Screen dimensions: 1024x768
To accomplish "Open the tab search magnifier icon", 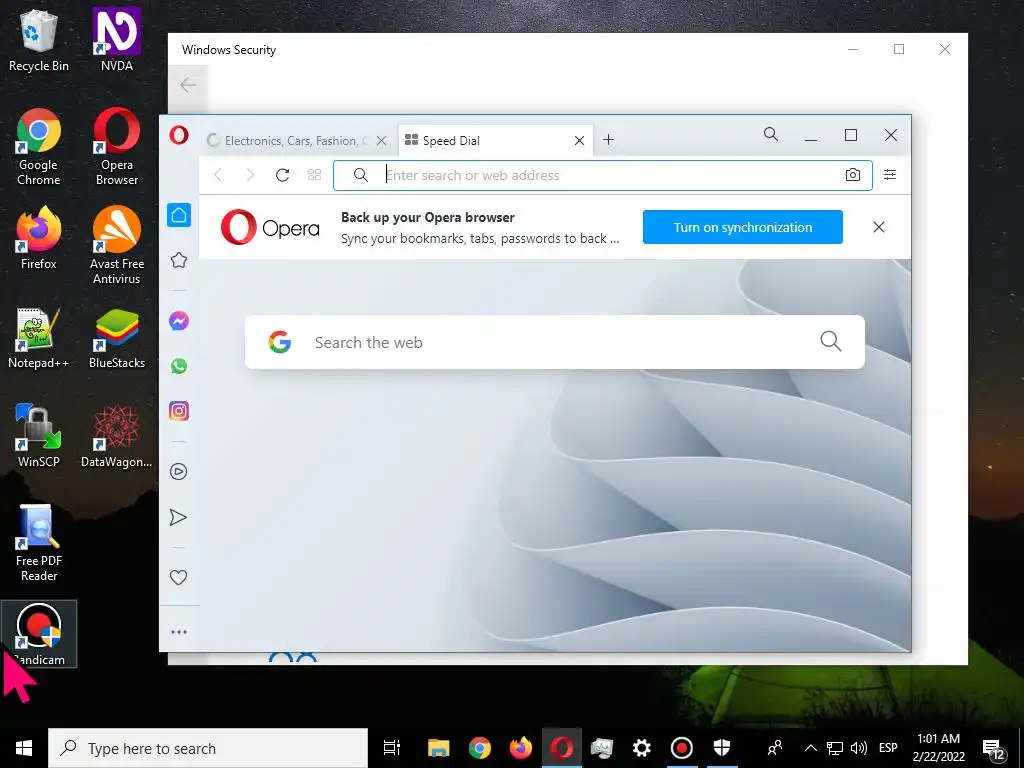I will [771, 135].
